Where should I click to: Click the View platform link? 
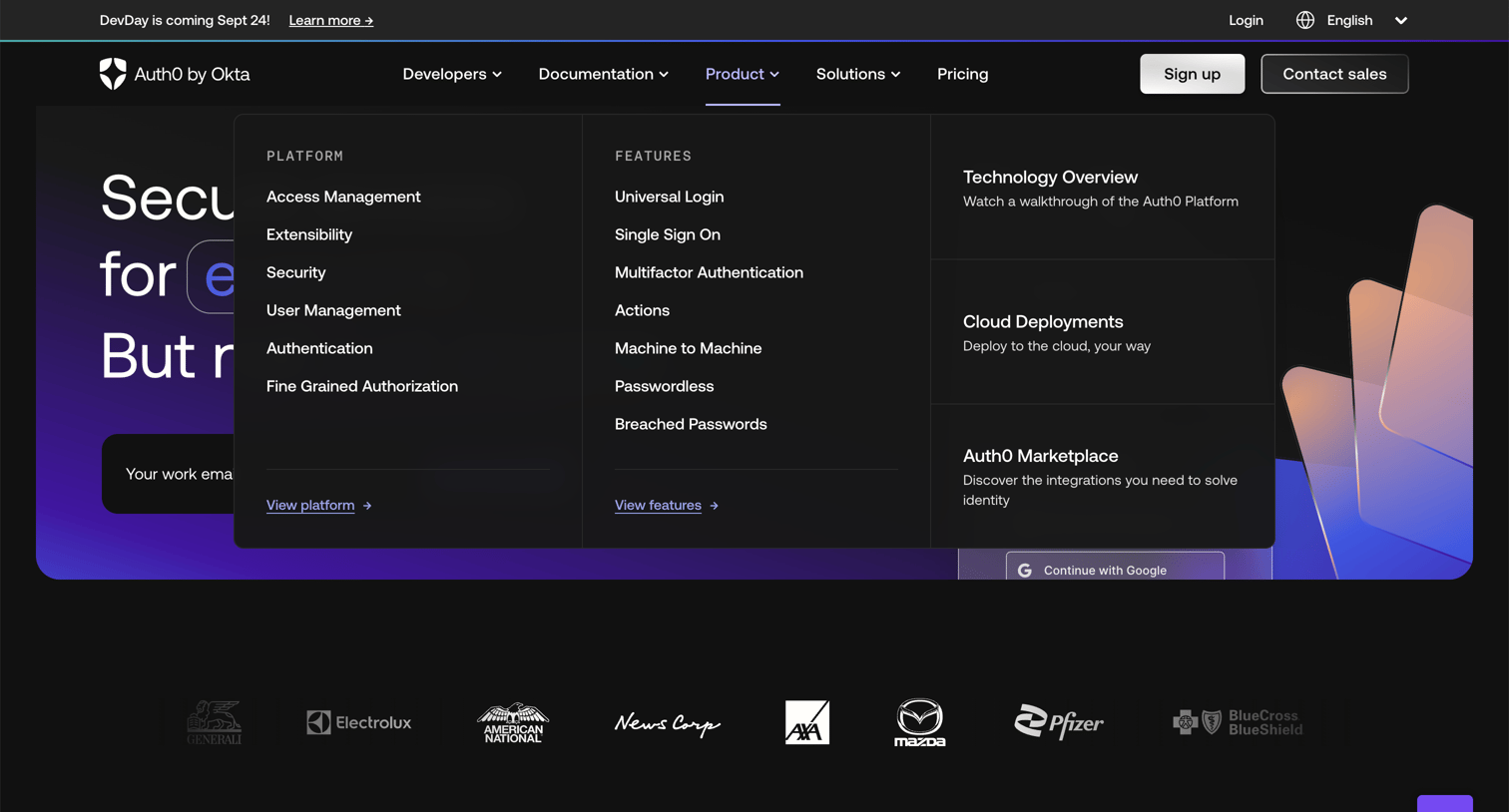point(310,505)
